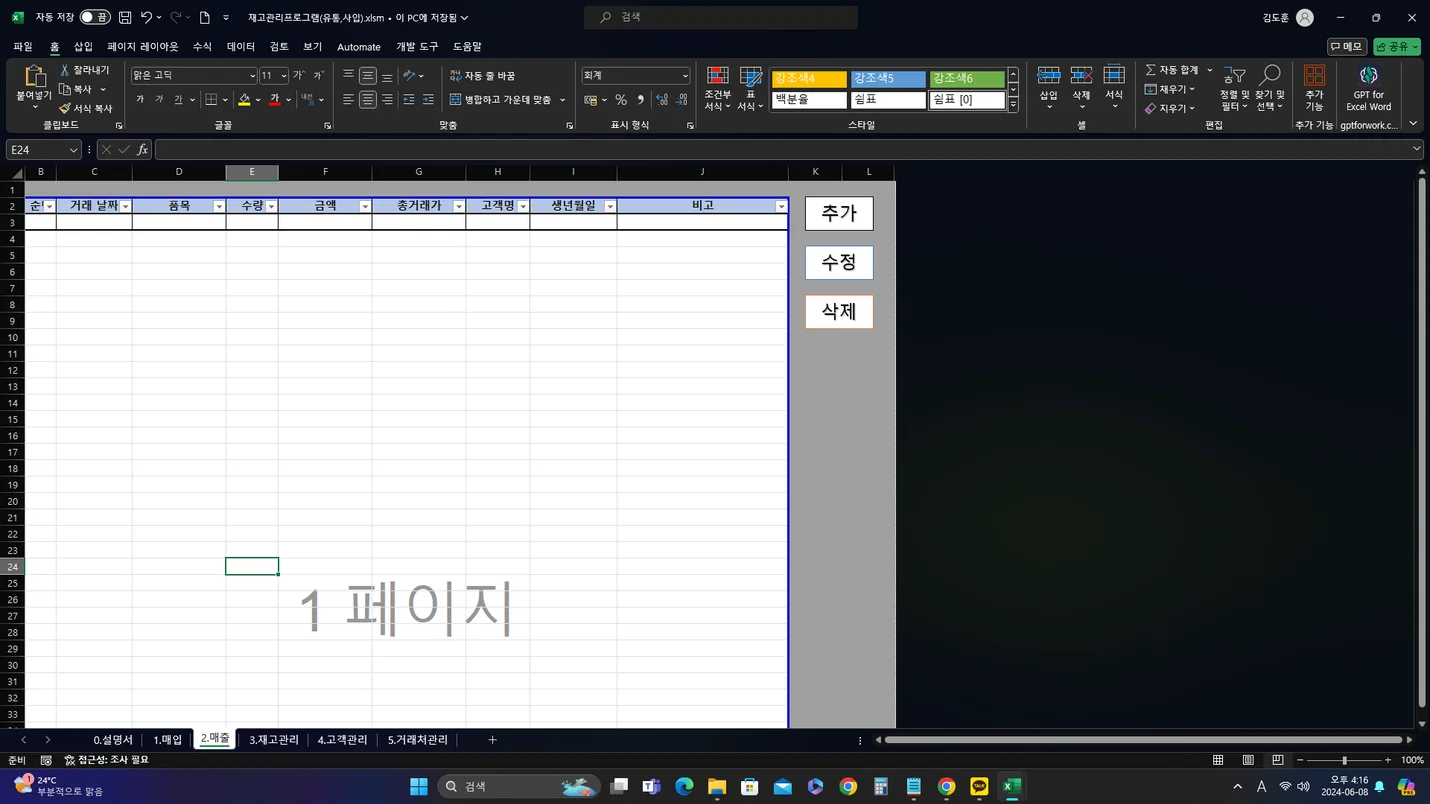This screenshot has width=1430, height=804.
Task: Launch GPT for Excel Word add-in
Action: point(1368,89)
